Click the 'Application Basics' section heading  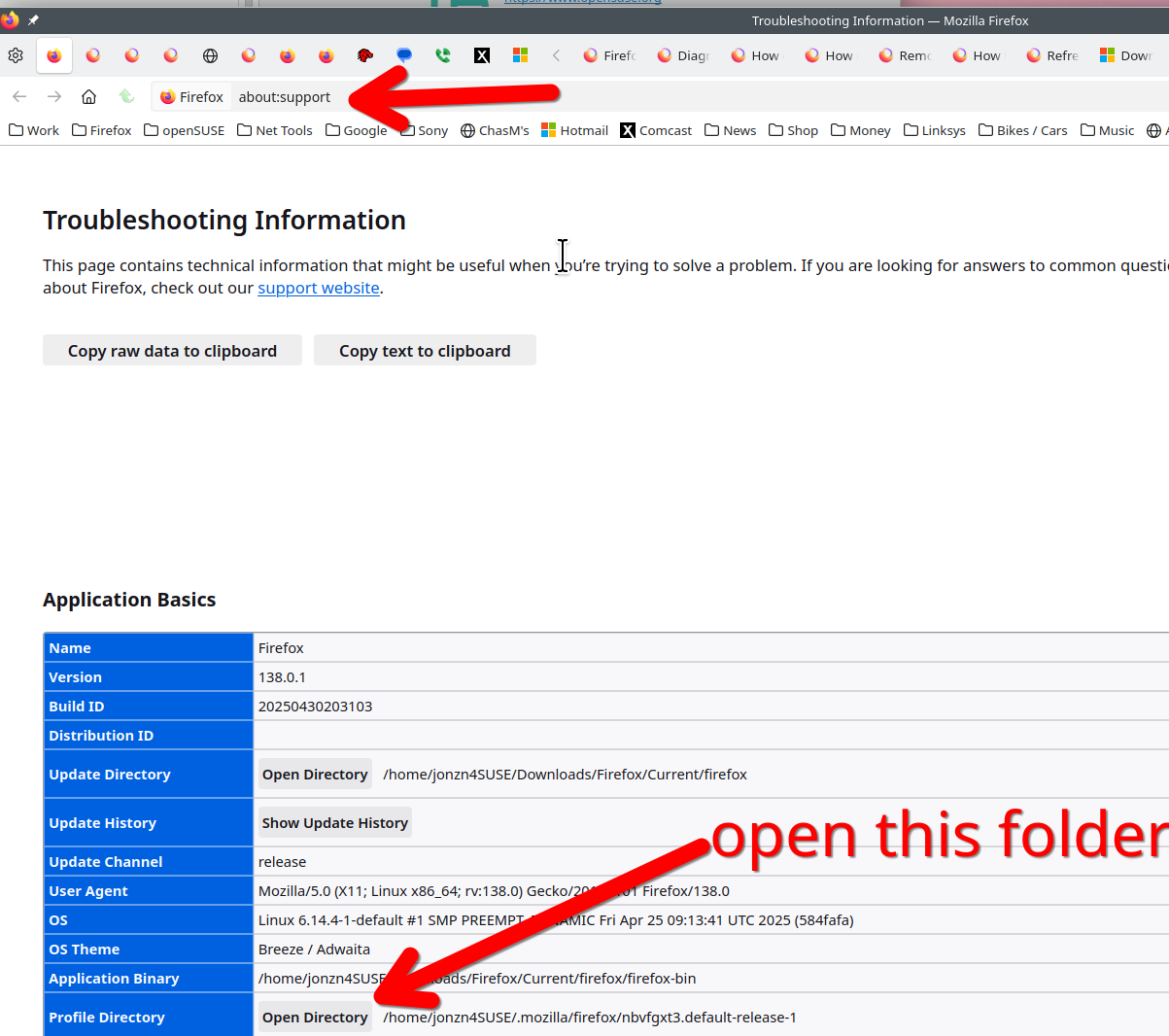tap(129, 600)
